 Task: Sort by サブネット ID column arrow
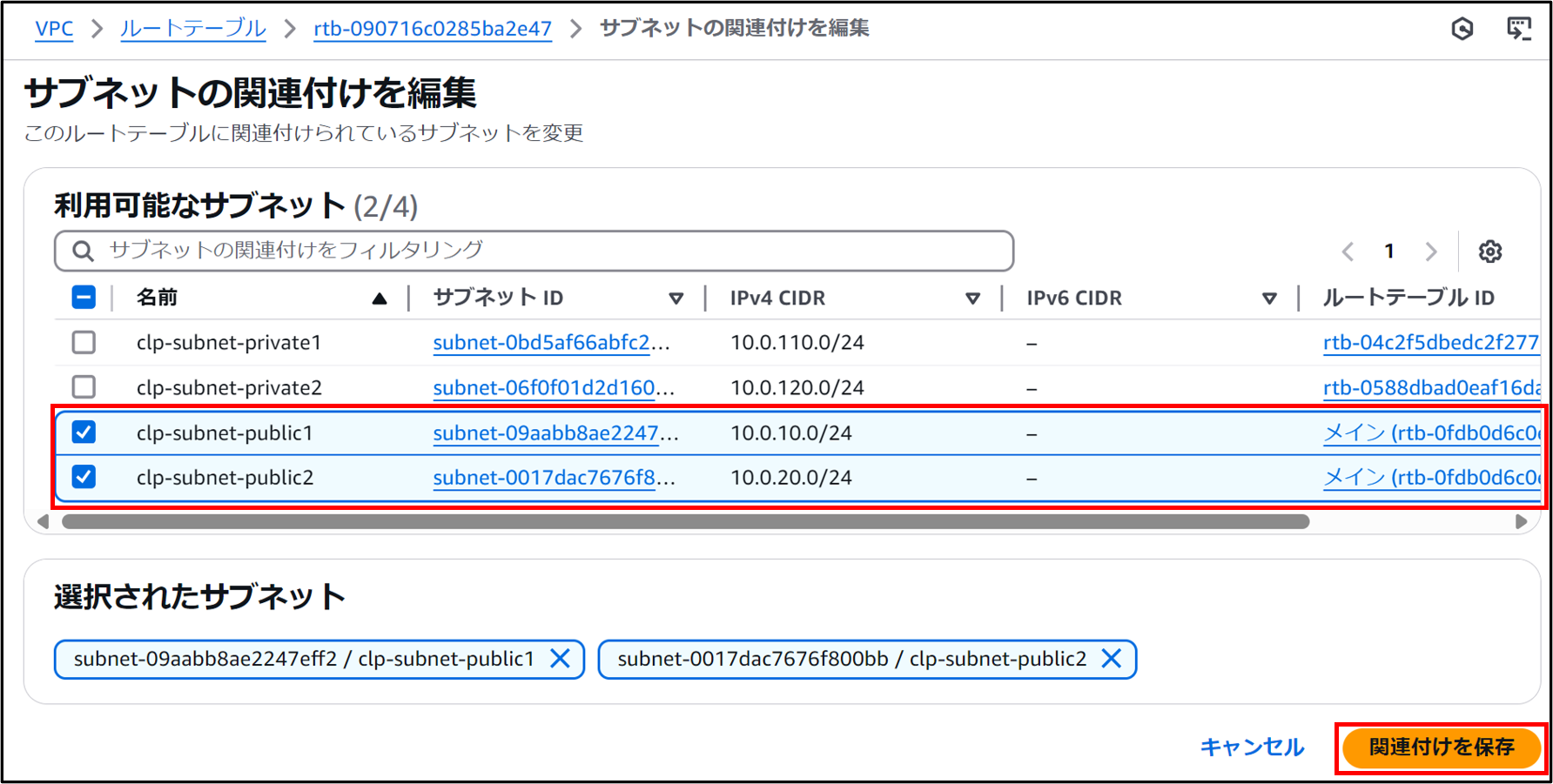coord(676,298)
